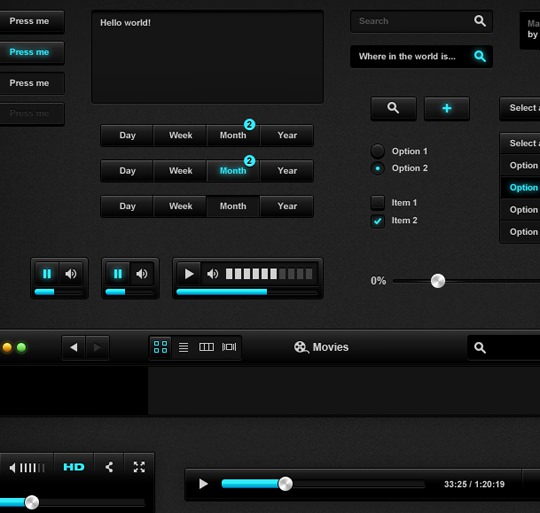Image resolution: width=540 pixels, height=513 pixels.
Task: Switch to column view icon
Action: click(206, 347)
